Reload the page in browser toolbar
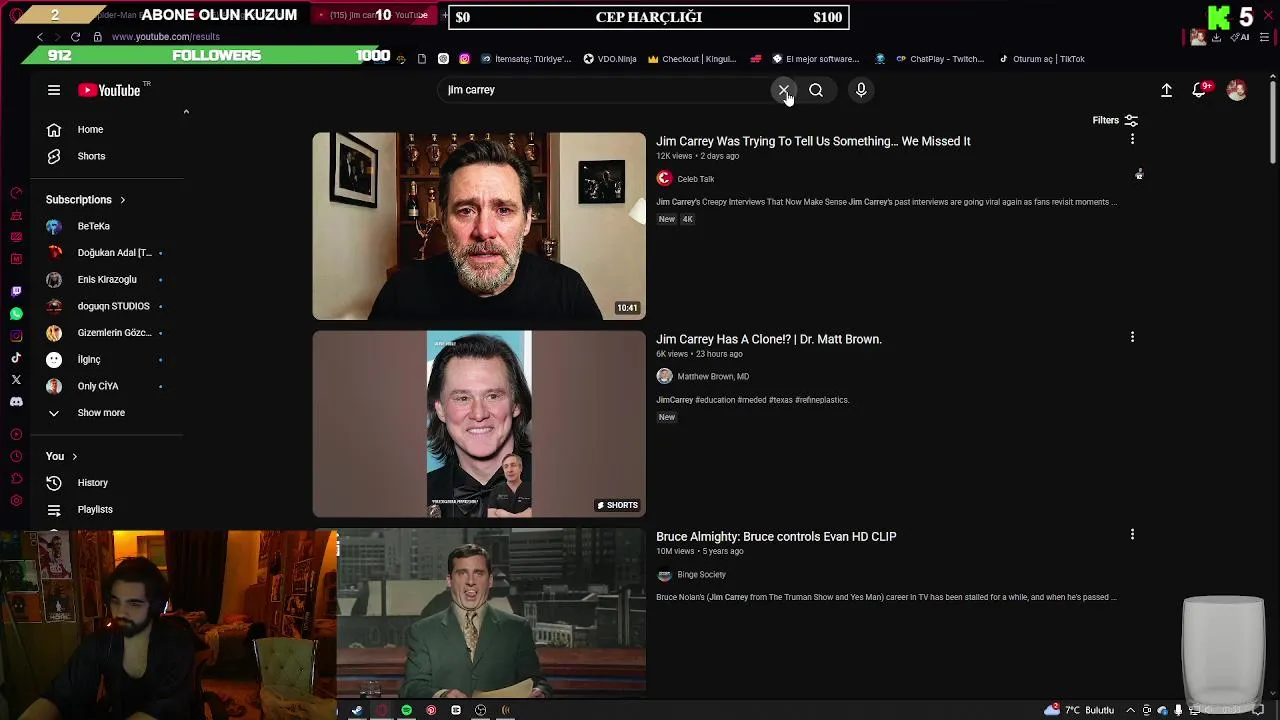This screenshot has height=720, width=1280. pos(75,37)
